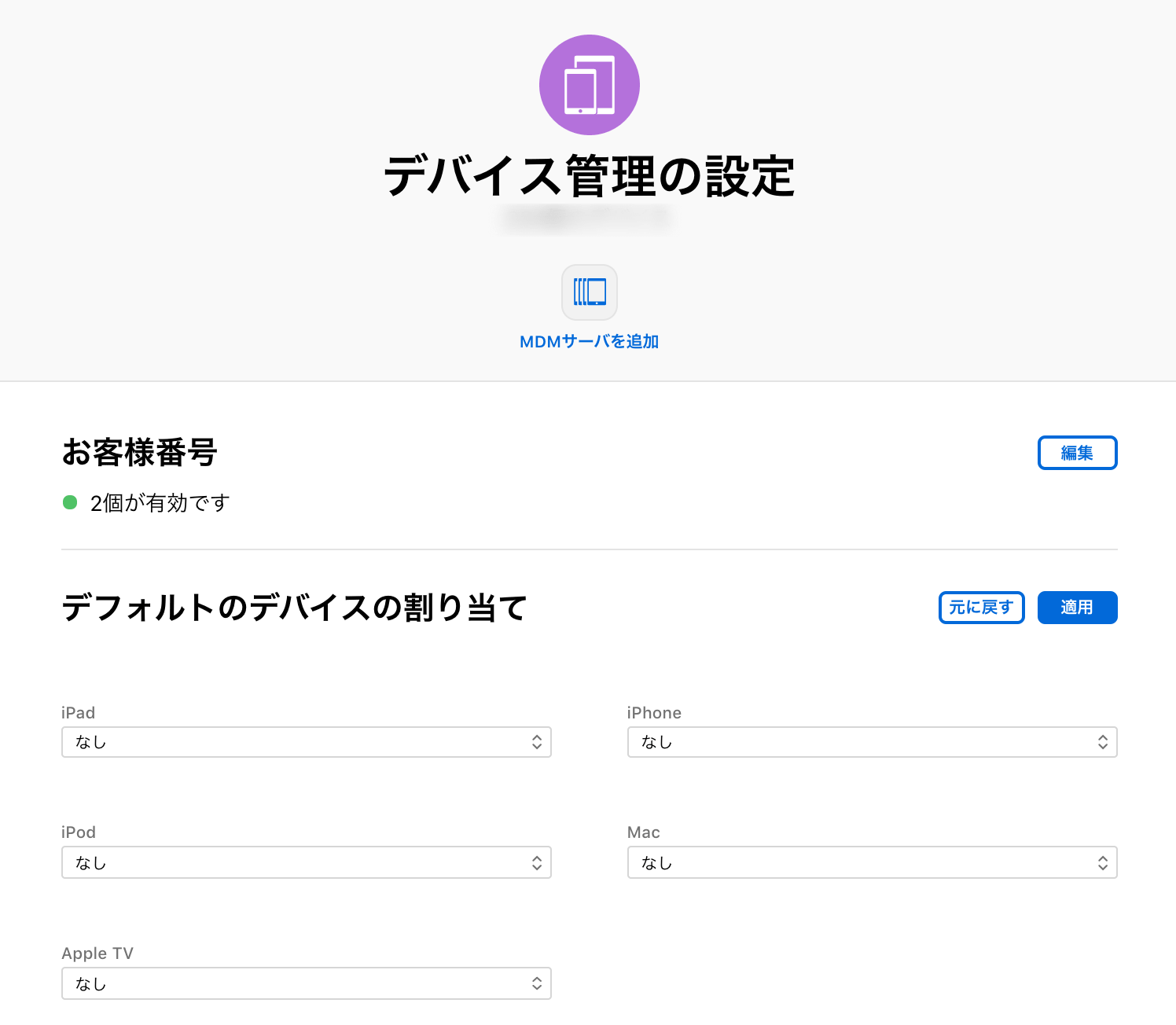This screenshot has width=1176, height=1025.
Task: Click the 元に戻す button
Action: 981,608
